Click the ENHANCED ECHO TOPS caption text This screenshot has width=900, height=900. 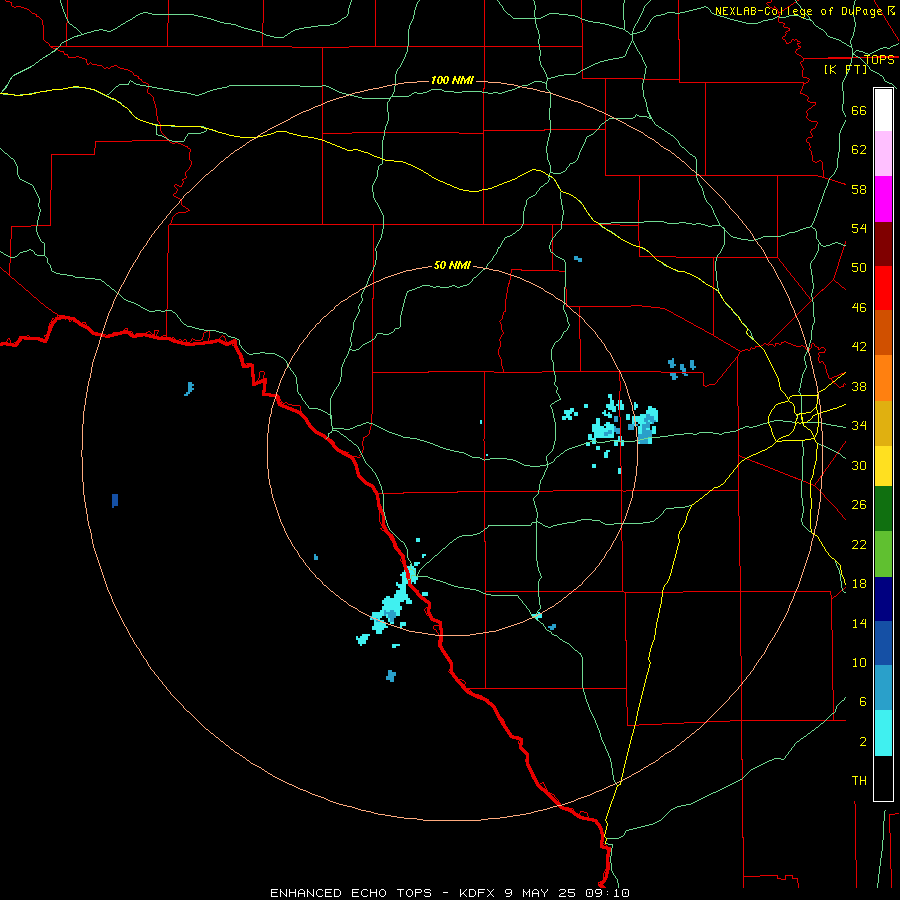(x=351, y=893)
